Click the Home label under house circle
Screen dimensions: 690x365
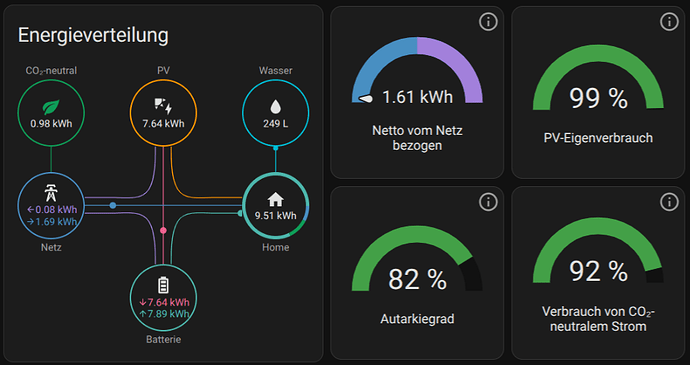tap(275, 247)
